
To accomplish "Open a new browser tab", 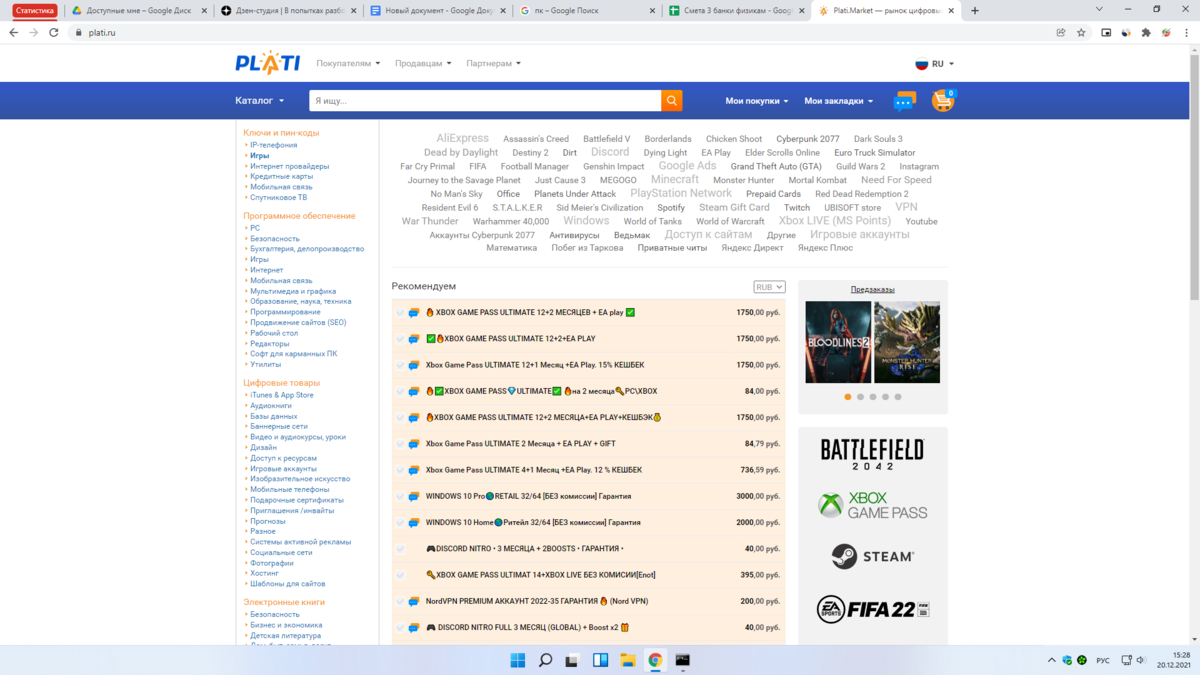I will click(975, 10).
